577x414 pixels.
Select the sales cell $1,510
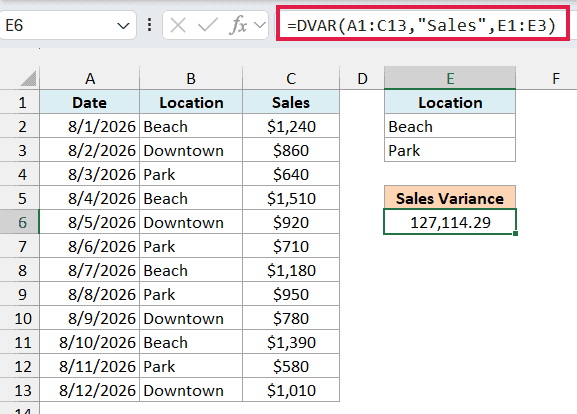click(291, 198)
